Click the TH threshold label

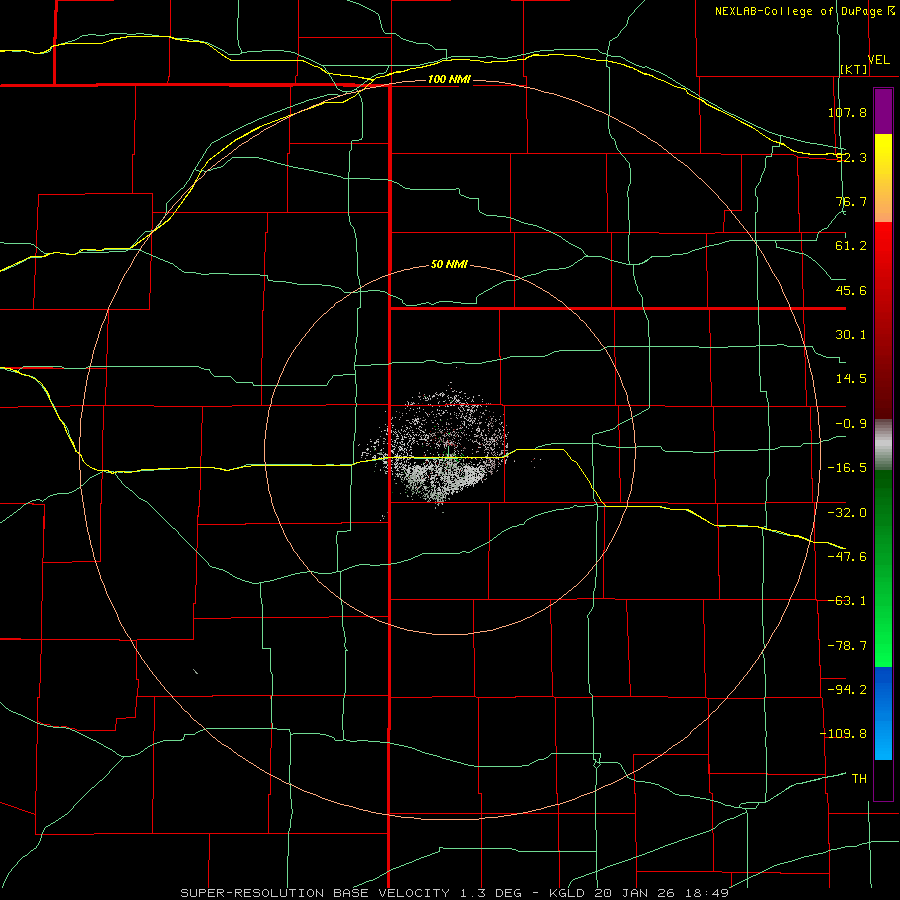(x=859, y=779)
